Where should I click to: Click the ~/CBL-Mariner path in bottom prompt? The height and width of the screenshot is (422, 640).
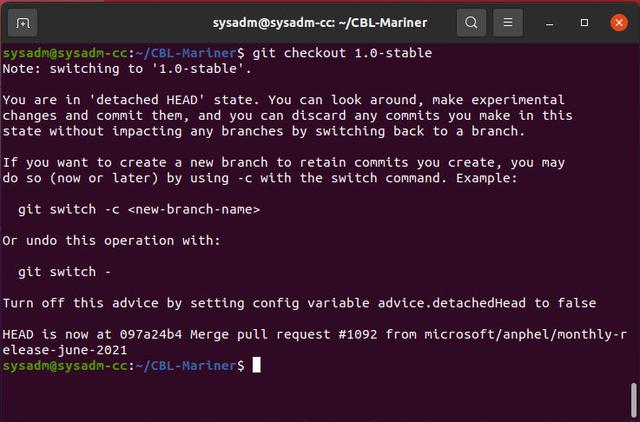186,365
